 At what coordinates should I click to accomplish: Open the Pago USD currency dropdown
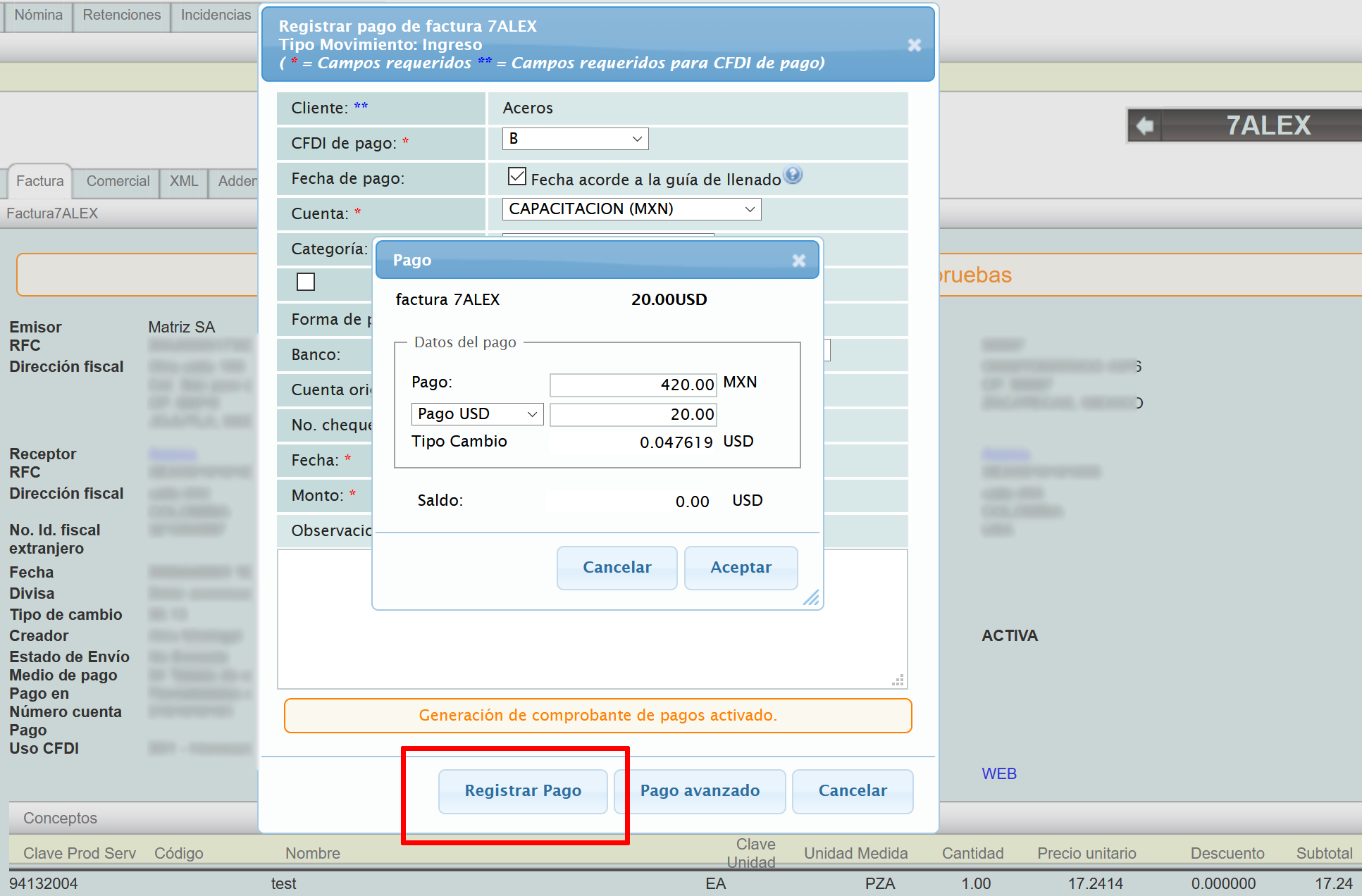click(x=477, y=414)
